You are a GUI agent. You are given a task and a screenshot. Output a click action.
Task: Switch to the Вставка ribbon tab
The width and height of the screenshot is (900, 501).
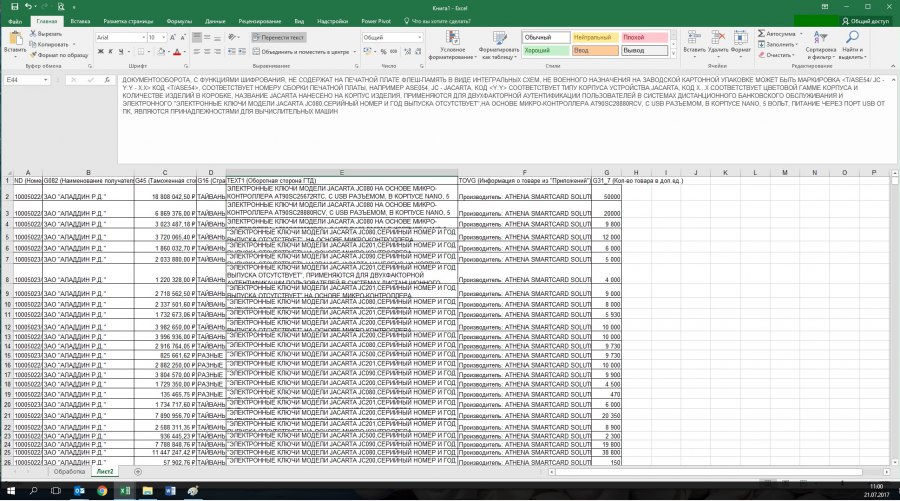(80, 21)
